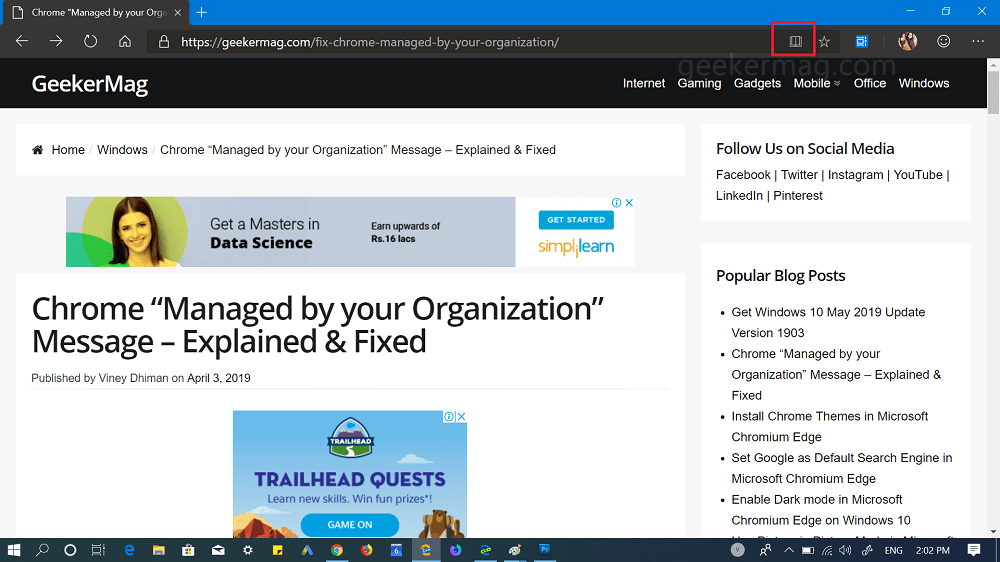Open Google Chrome from taskbar

pos(337,550)
